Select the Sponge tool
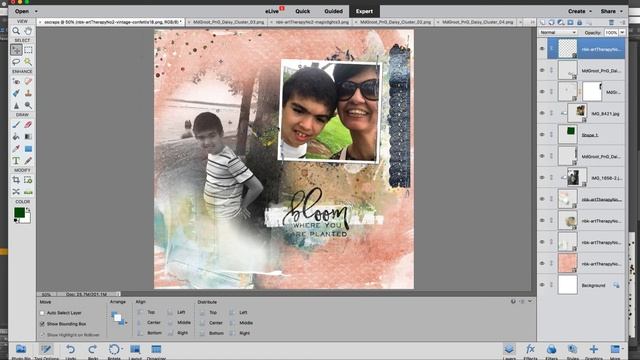The height and width of the screenshot is (360, 640). tap(28, 105)
